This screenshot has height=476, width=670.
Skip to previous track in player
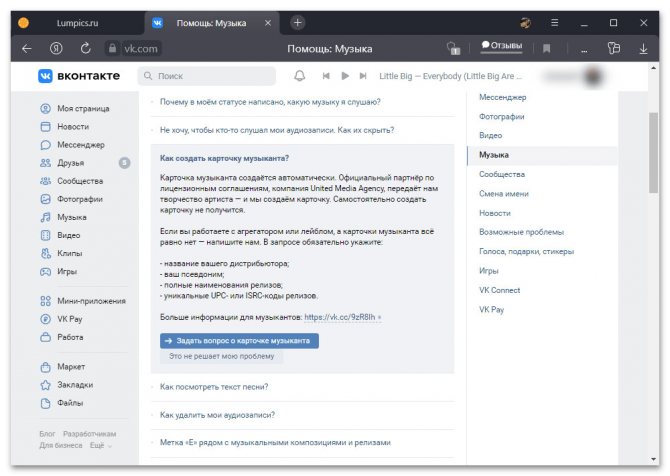tap(326, 76)
